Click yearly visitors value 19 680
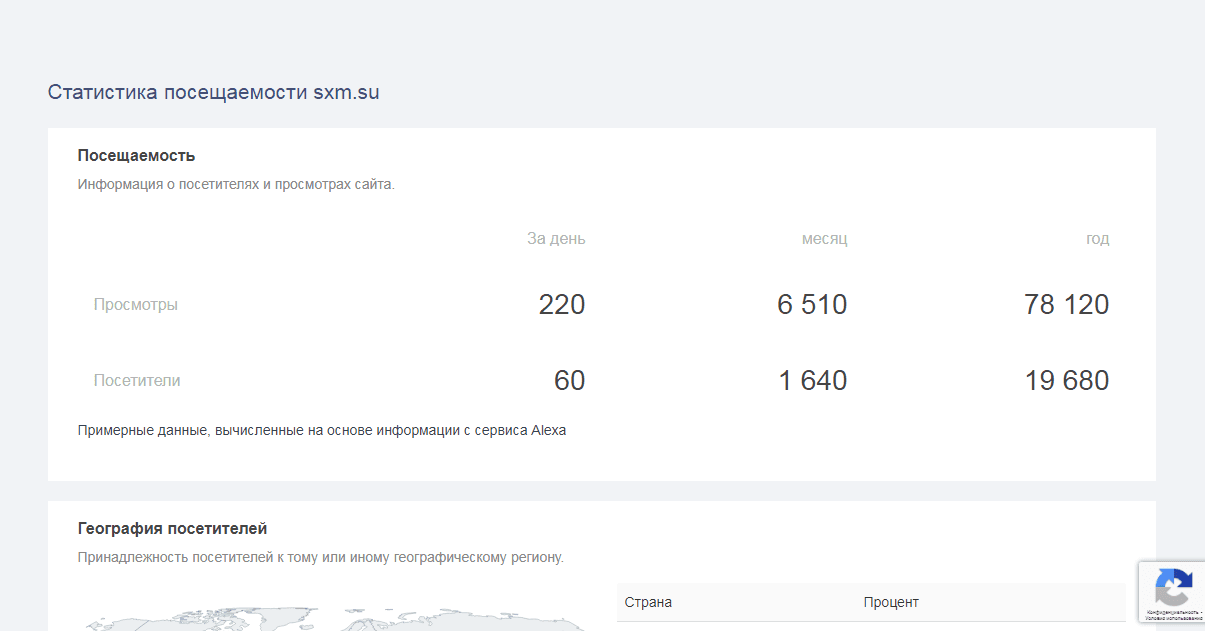 [x=1066, y=380]
